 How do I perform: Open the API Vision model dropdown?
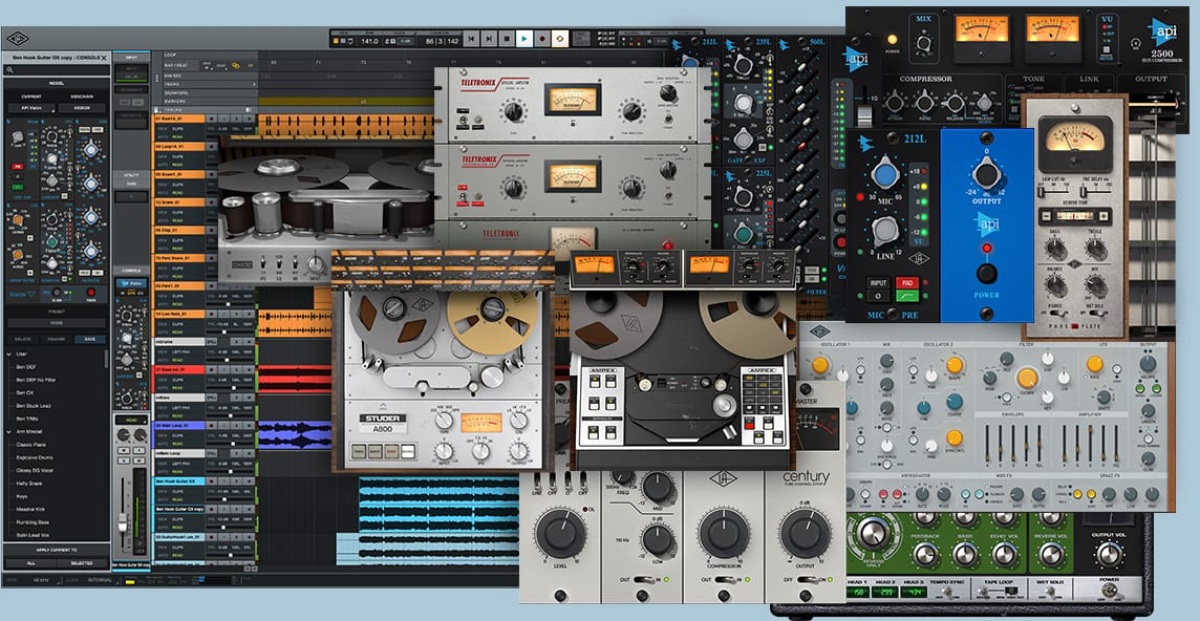click(29, 108)
